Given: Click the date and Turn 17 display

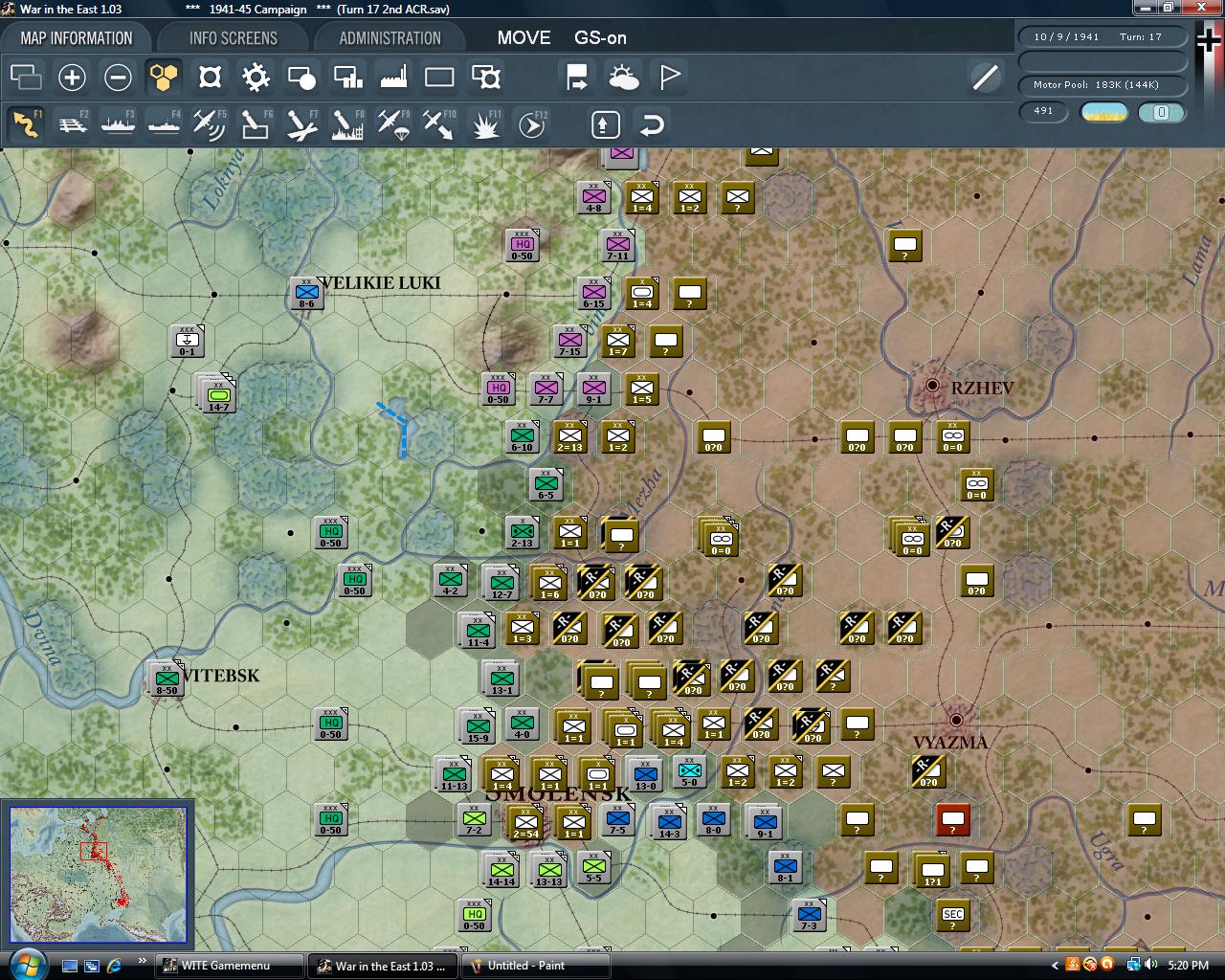Looking at the screenshot, I should (x=1102, y=36).
